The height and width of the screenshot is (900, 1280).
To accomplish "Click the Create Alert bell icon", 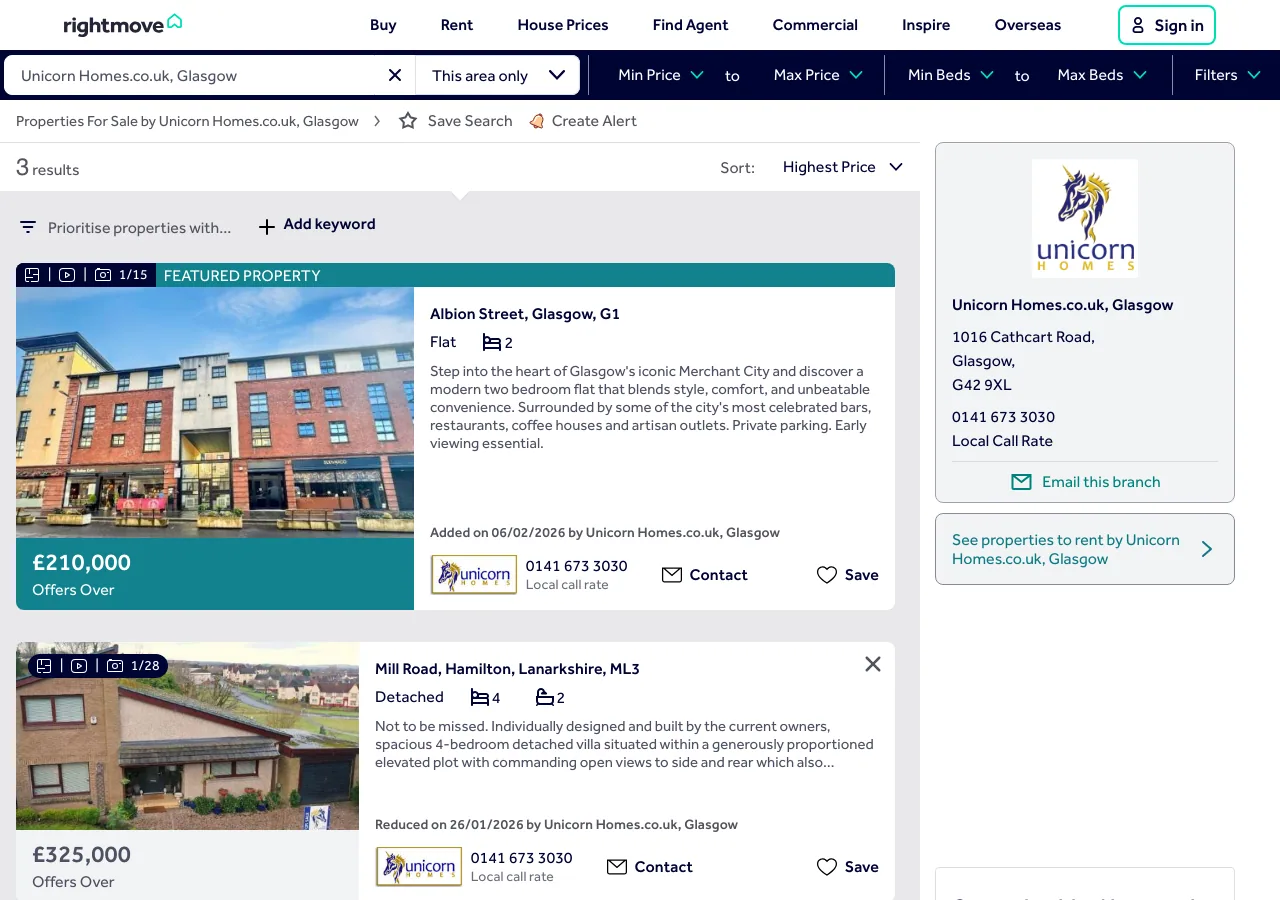I will [x=537, y=121].
